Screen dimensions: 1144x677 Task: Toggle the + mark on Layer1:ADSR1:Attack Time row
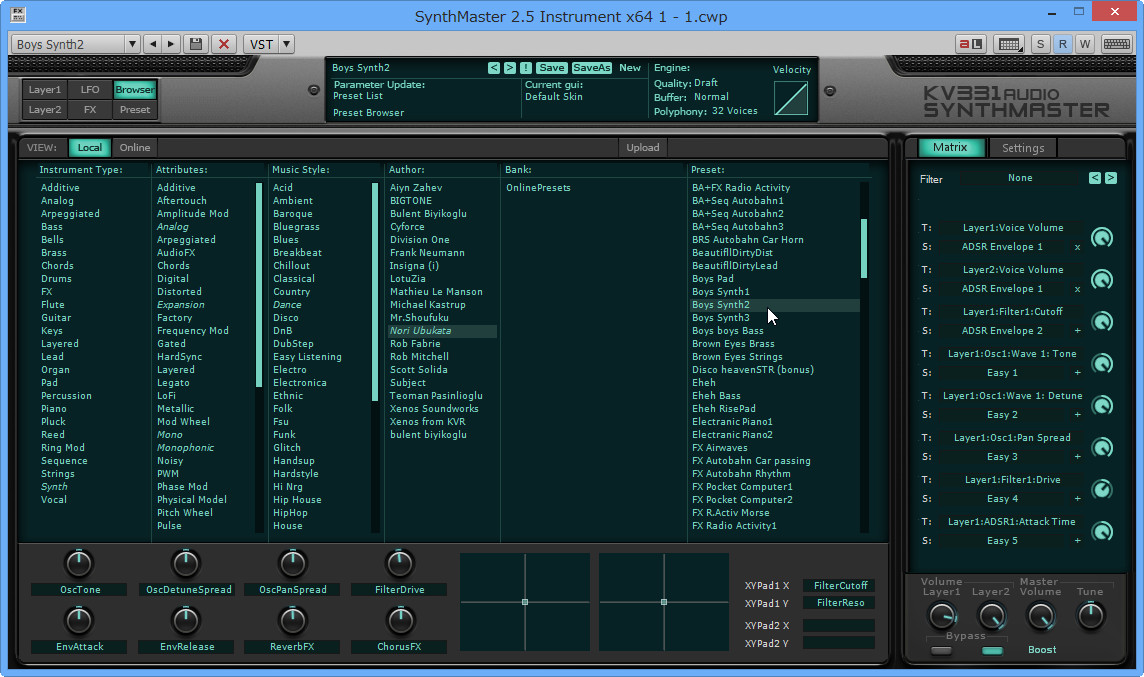1078,541
